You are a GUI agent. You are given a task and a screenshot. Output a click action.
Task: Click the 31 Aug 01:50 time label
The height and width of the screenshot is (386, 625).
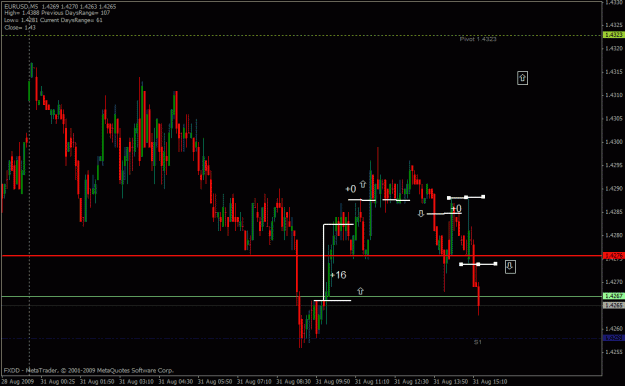[x=97, y=382]
